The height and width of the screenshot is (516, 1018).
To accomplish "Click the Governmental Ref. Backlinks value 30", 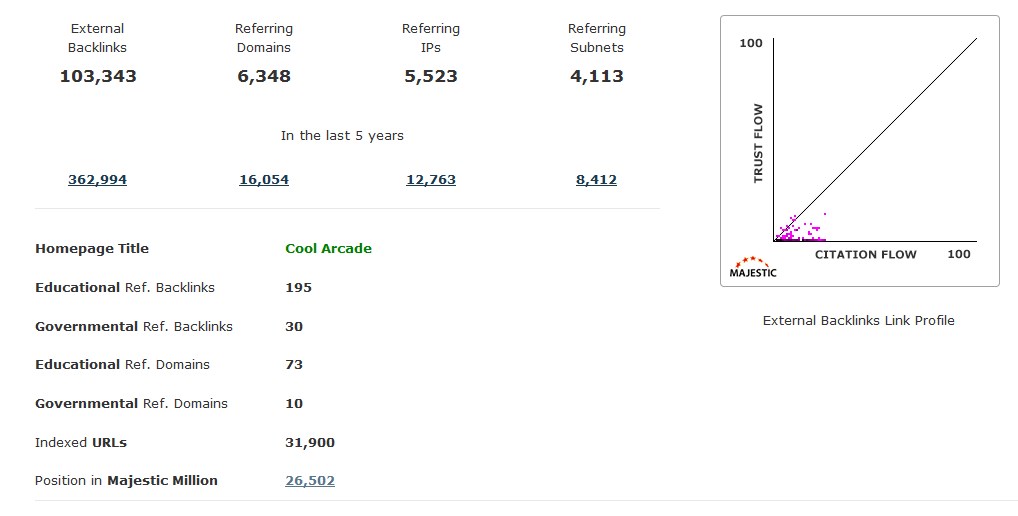I will tap(294, 327).
